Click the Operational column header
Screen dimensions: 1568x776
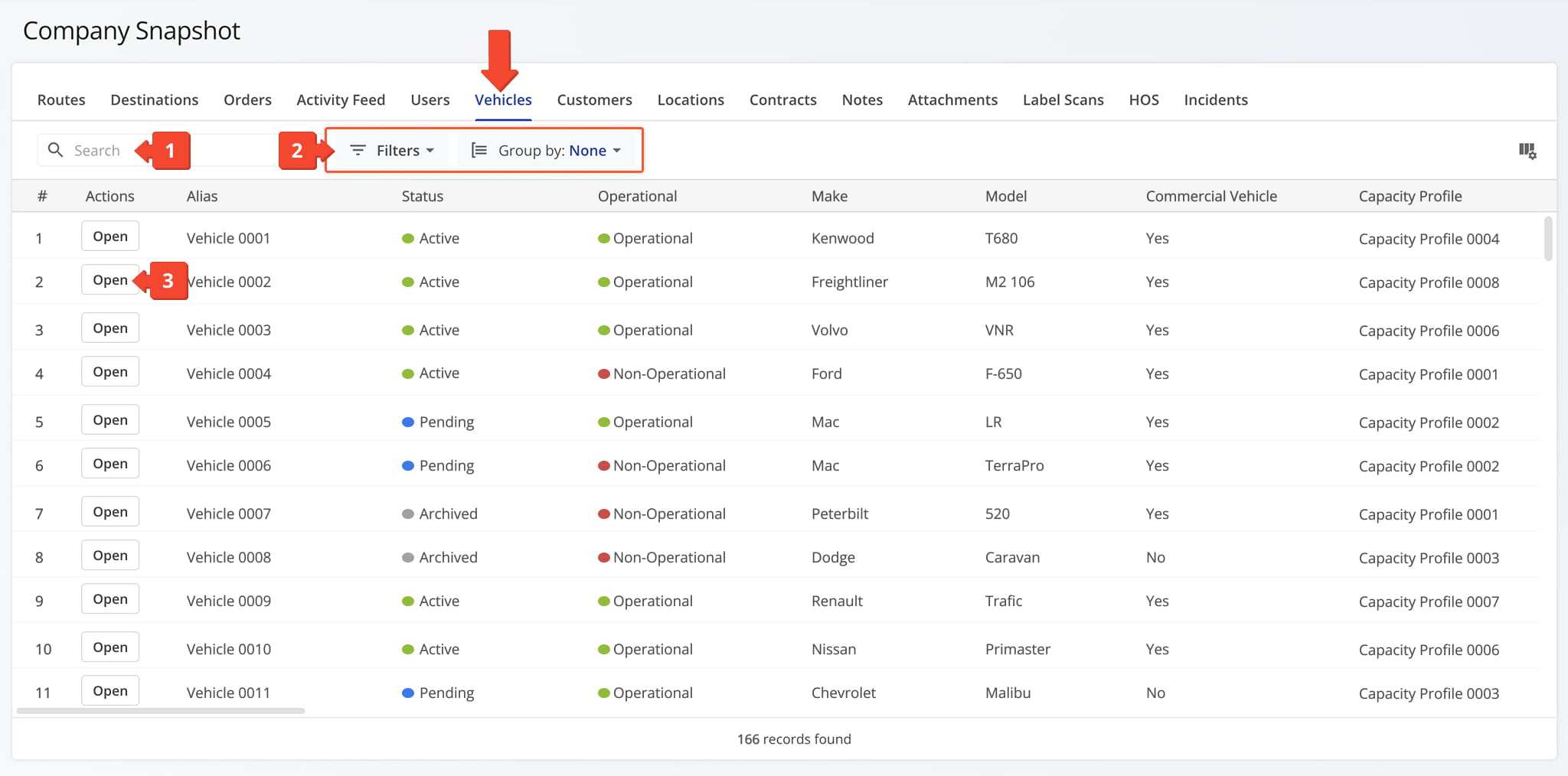click(637, 196)
